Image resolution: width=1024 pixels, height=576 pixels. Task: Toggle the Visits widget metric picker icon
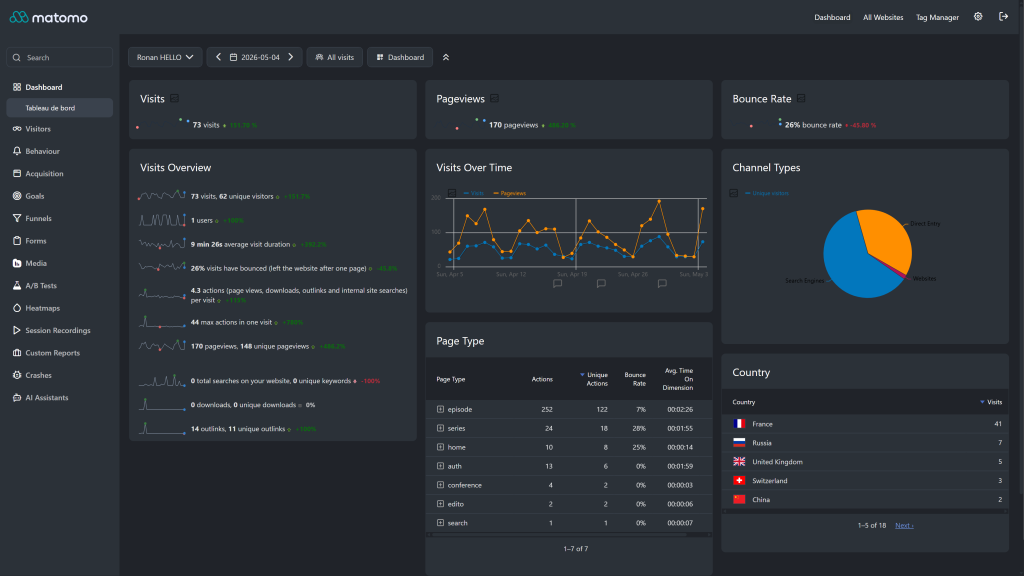pyautogui.click(x=174, y=99)
